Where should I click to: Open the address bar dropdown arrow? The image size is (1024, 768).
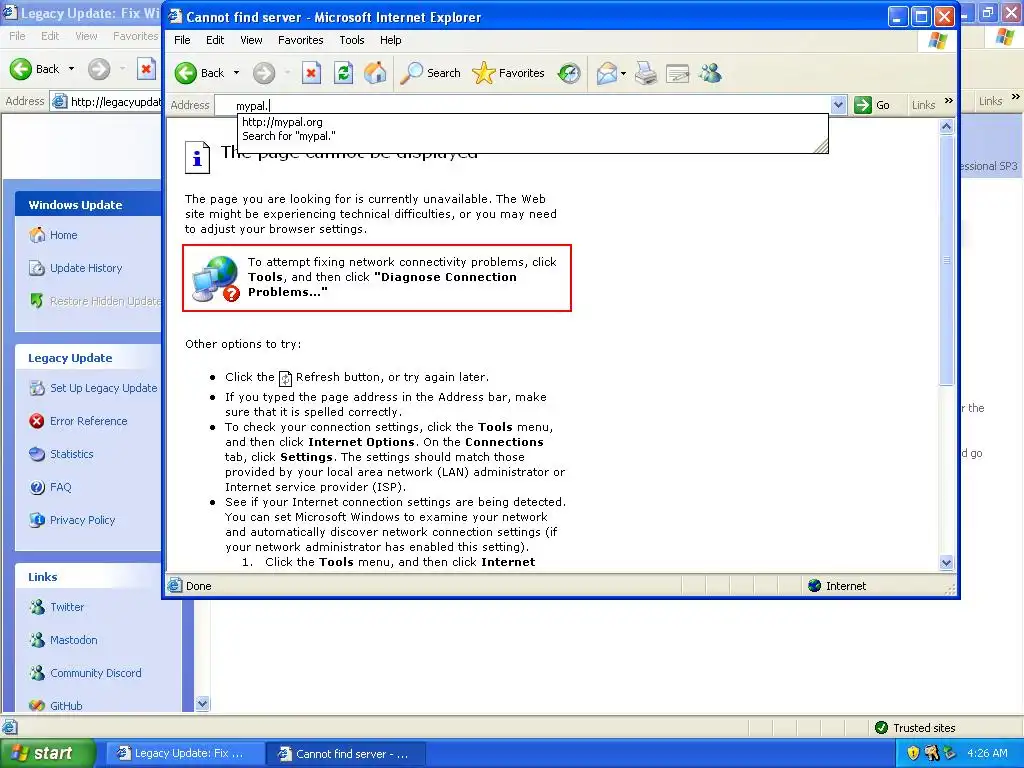839,104
